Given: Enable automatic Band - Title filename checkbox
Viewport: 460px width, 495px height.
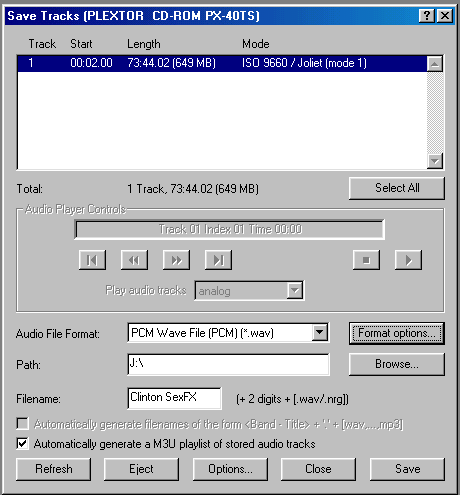Looking at the screenshot, I should click(22, 424).
